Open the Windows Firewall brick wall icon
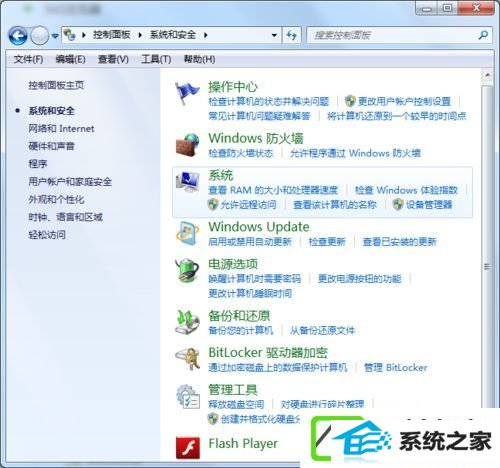Viewport: 500px width, 468px height. [x=188, y=145]
